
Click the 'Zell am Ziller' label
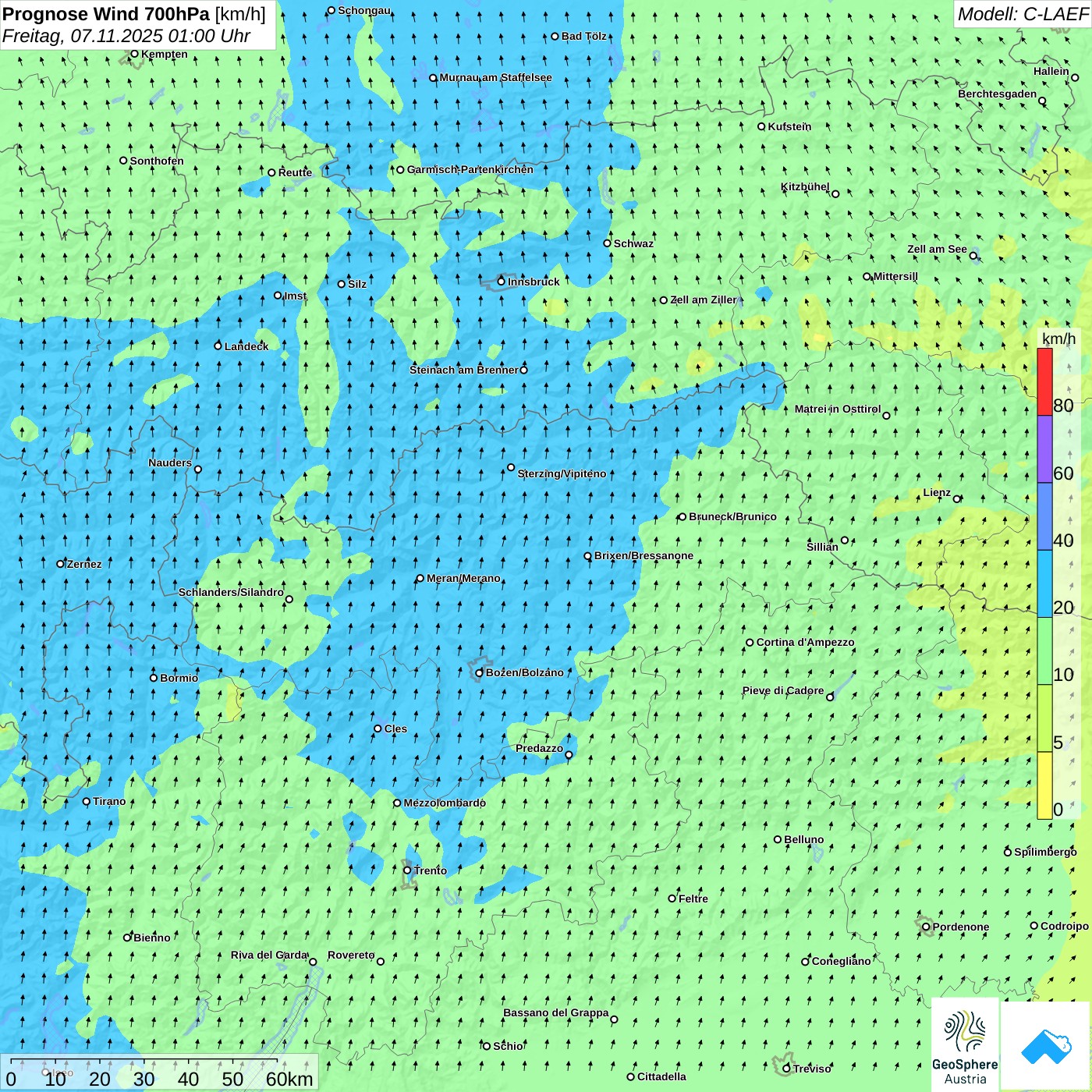[x=703, y=300]
